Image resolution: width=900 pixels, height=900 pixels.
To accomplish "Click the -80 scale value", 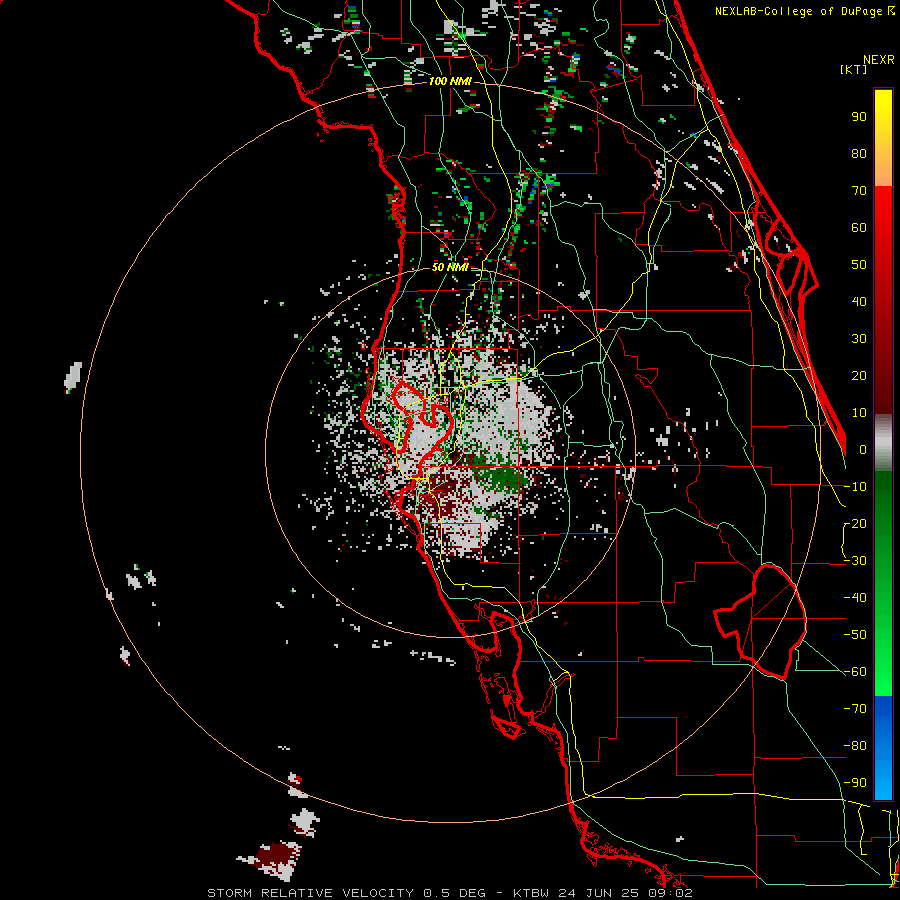I will 855,746.
